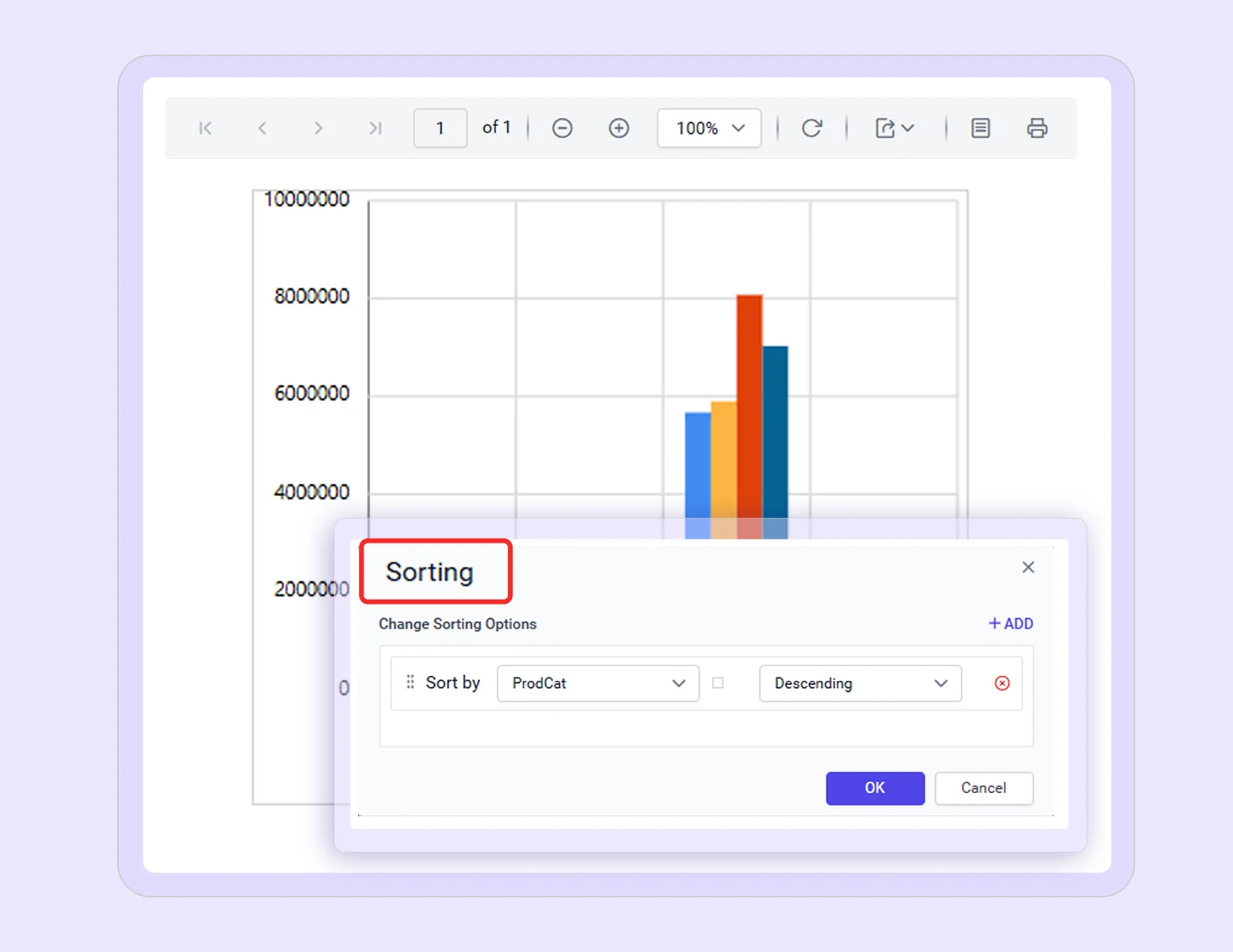The height and width of the screenshot is (952, 1233).
Task: Cancel the sorting changes
Action: click(983, 788)
